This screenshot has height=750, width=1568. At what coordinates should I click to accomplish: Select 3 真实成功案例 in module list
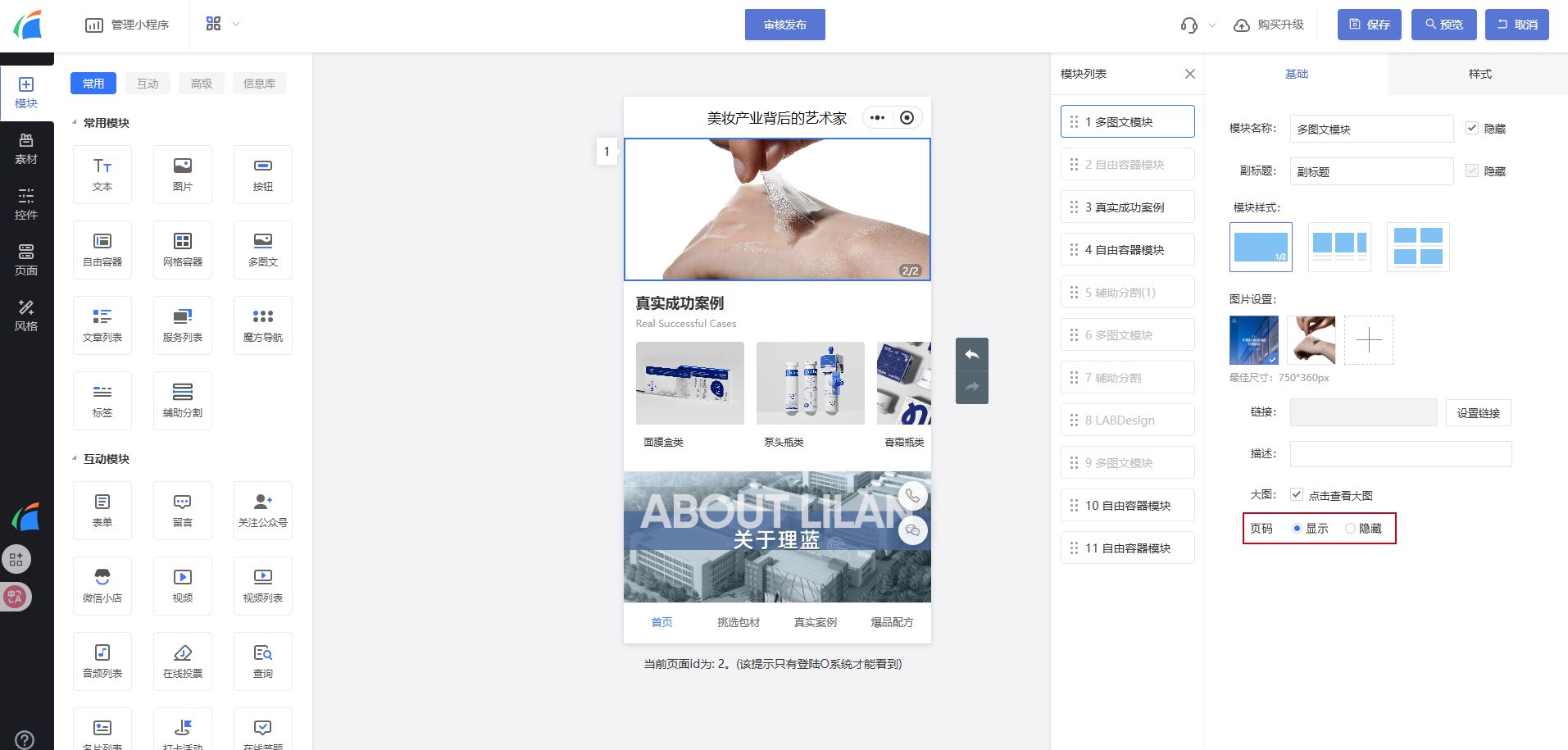point(1127,207)
